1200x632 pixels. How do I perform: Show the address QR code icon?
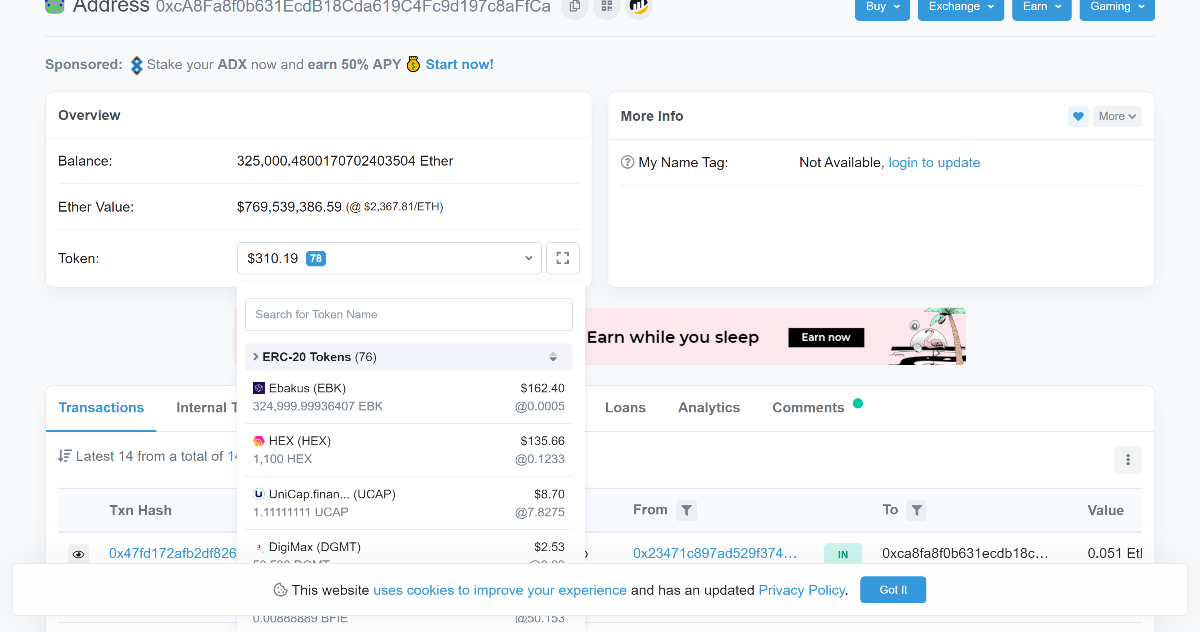pyautogui.click(x=606, y=7)
